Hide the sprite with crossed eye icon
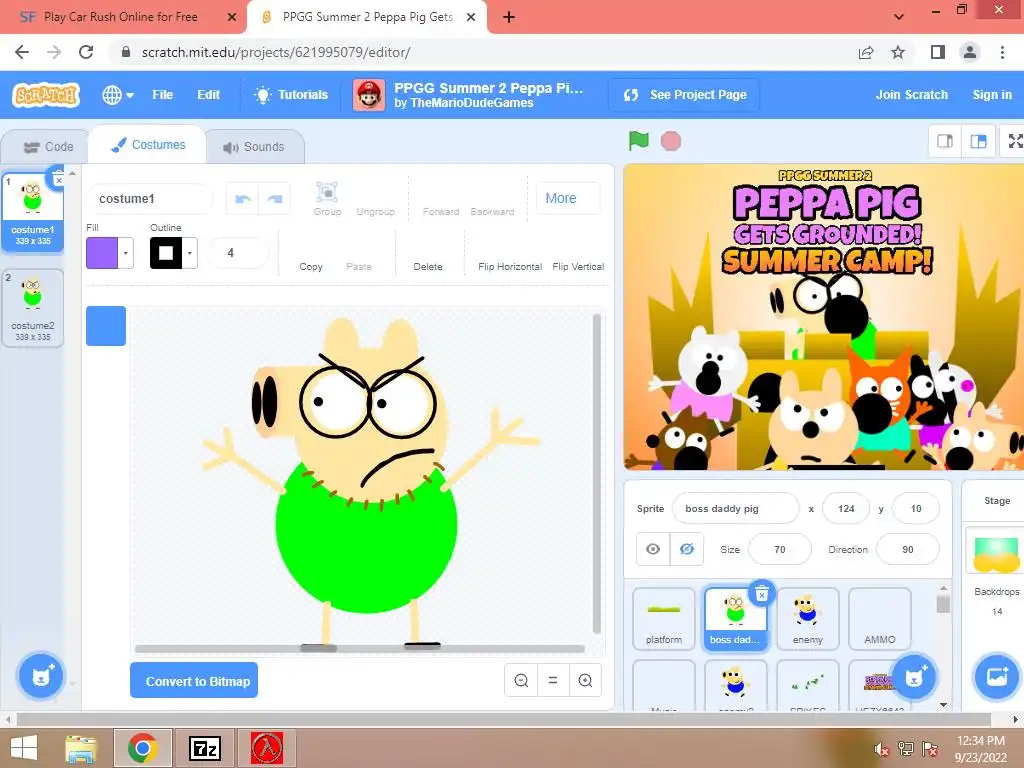Screen dimensions: 1024x768 click(x=686, y=549)
